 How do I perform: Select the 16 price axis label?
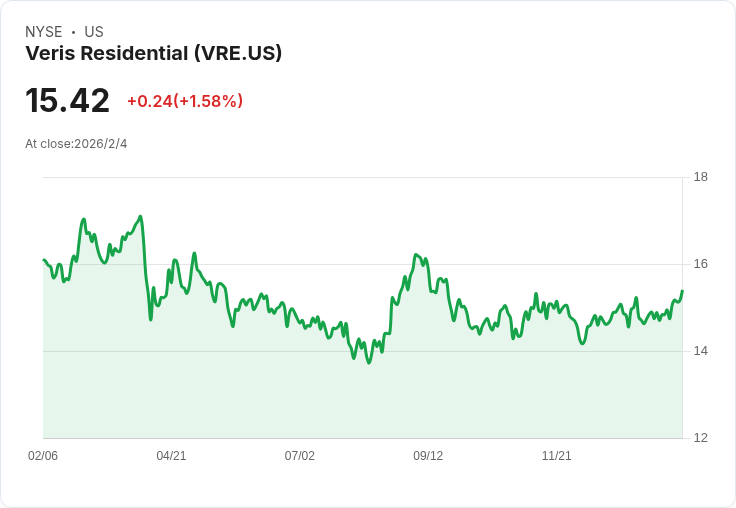click(x=701, y=264)
